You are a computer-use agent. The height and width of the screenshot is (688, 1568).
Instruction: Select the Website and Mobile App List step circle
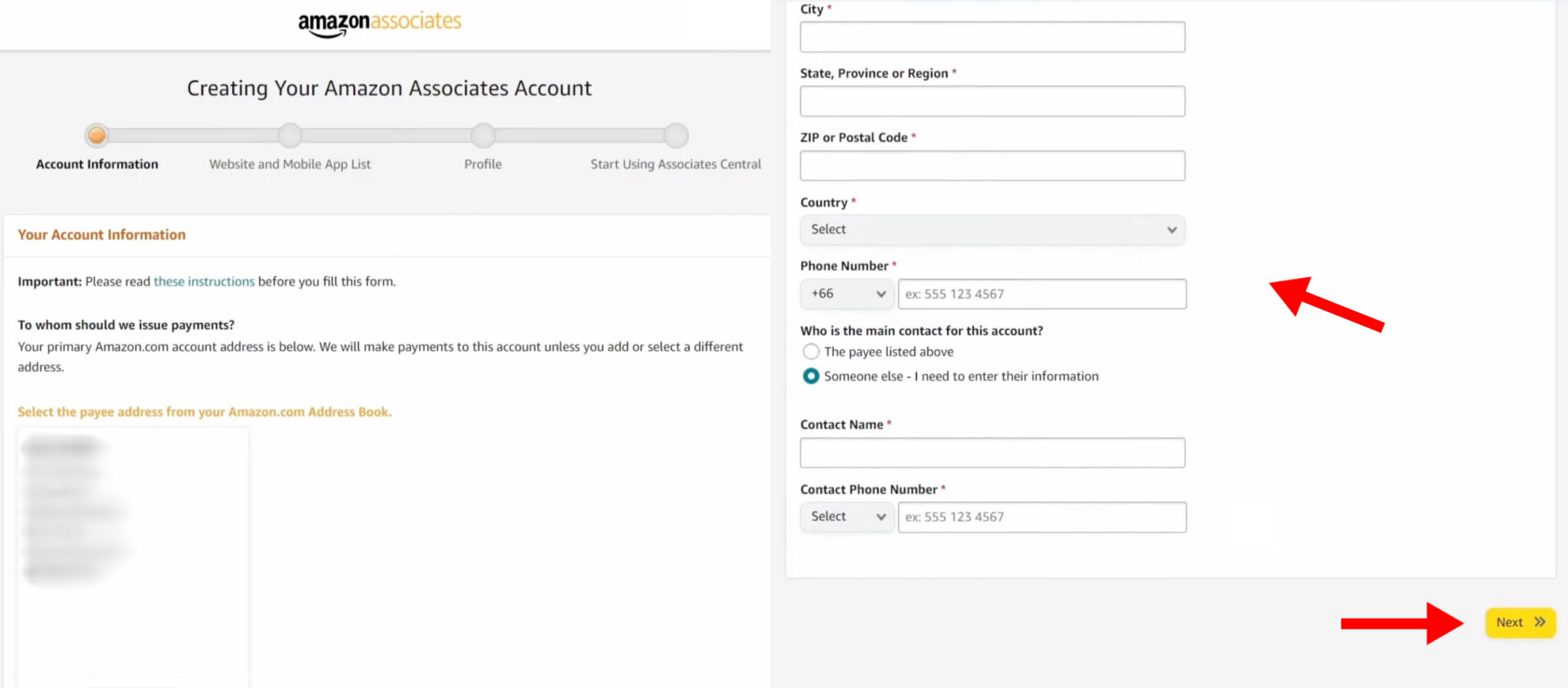290,135
